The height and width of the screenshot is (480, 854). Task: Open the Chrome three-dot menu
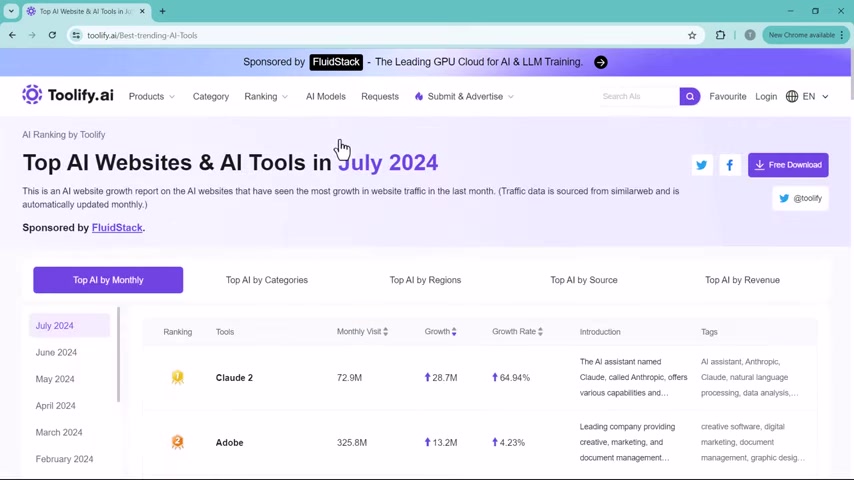pyautogui.click(x=842, y=35)
